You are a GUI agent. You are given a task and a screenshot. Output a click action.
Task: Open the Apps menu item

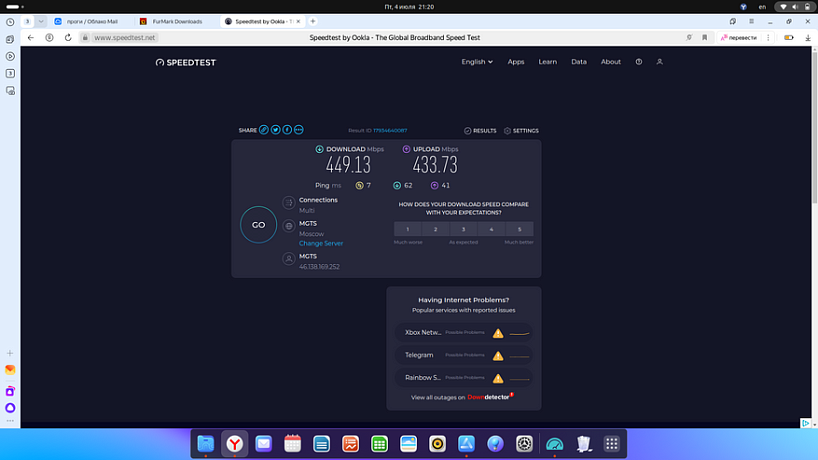pyautogui.click(x=516, y=62)
